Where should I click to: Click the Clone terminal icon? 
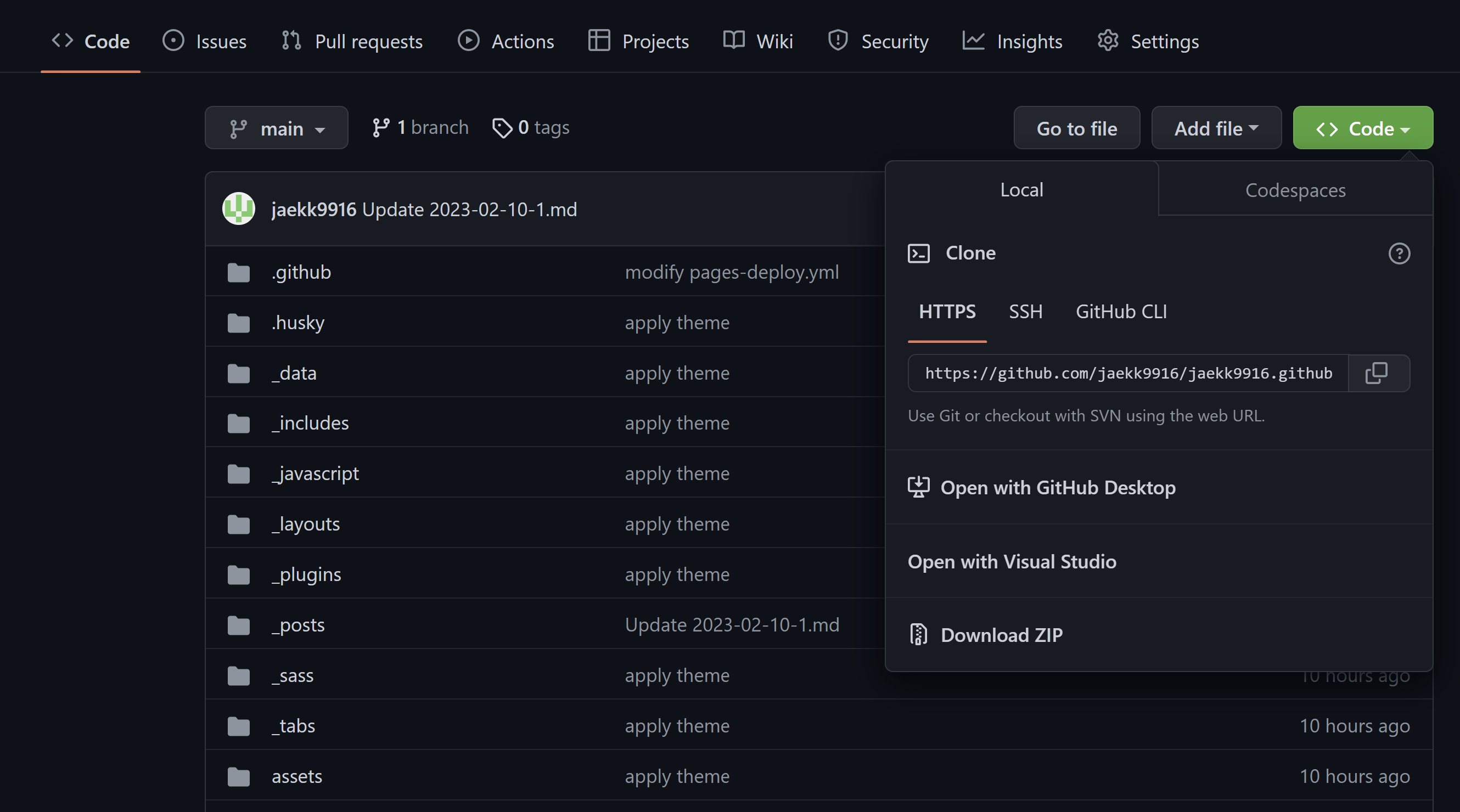pos(919,253)
